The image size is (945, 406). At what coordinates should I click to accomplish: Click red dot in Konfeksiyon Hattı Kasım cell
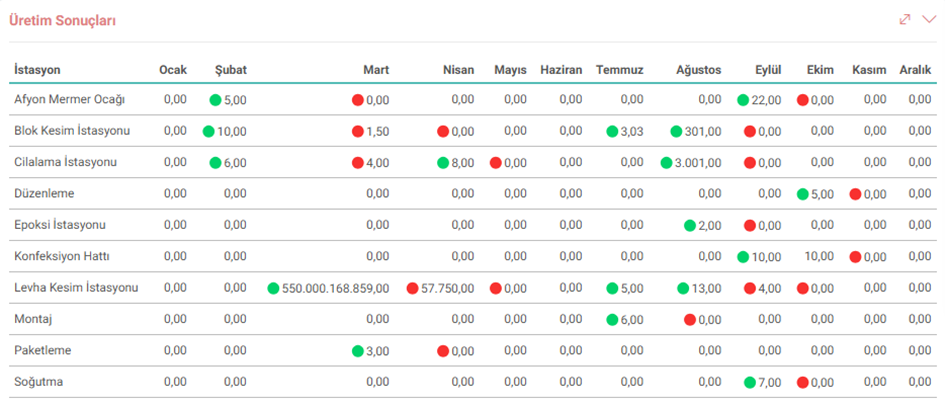click(855, 257)
